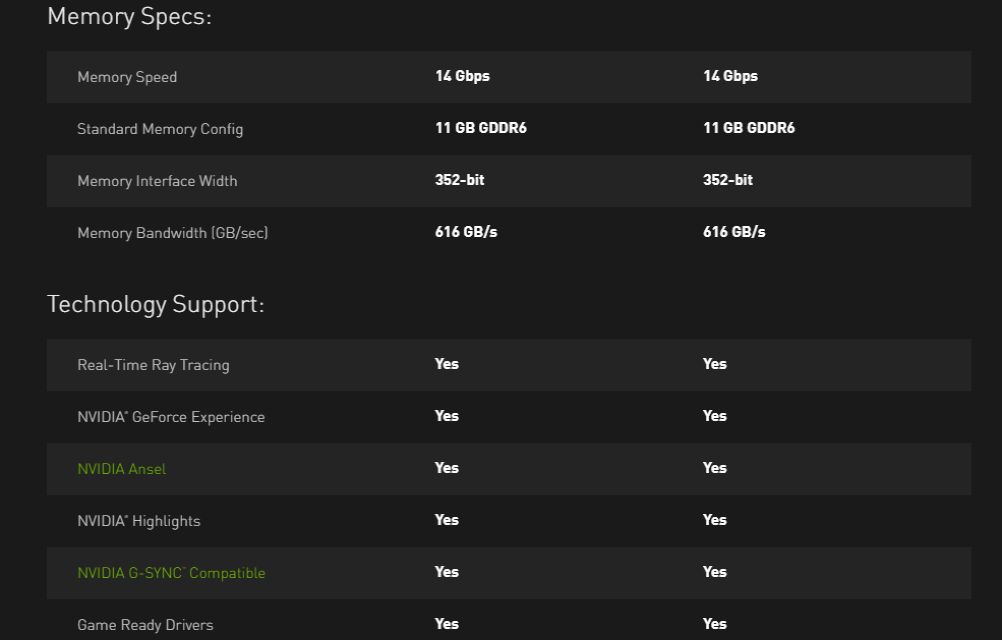Select Yes next to Real-Time Ray Tracing
1002x640 pixels.
pos(446,364)
